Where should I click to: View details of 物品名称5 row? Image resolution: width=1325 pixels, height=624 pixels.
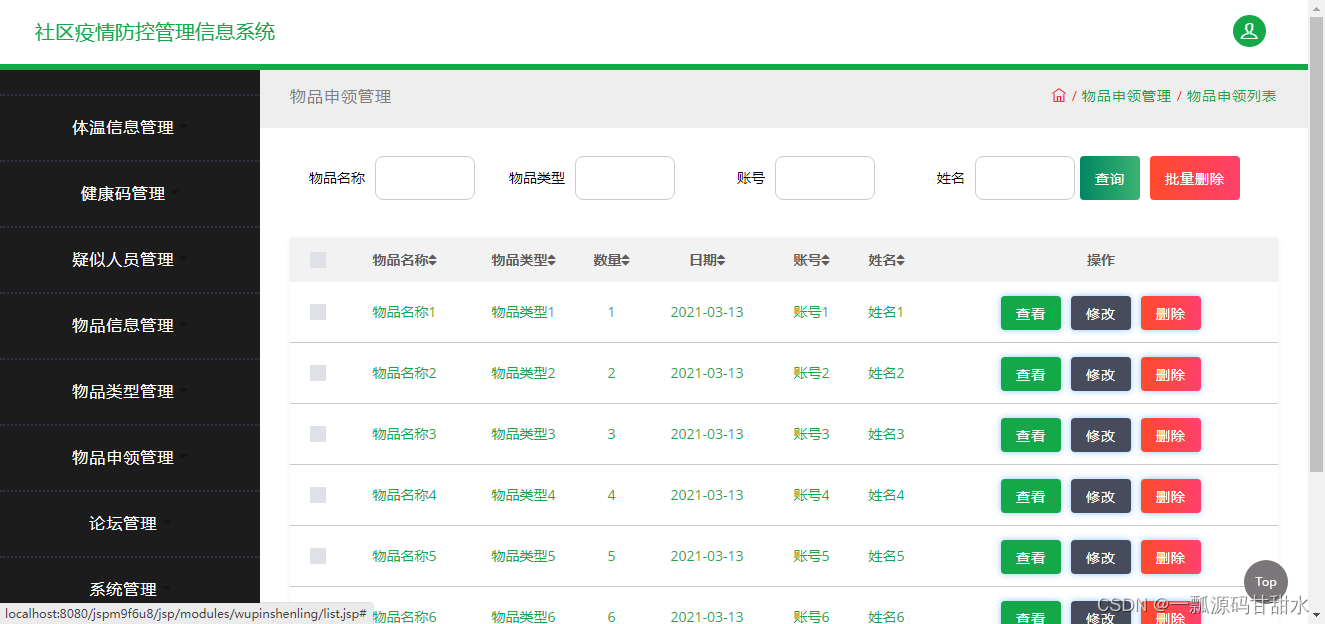point(1031,557)
